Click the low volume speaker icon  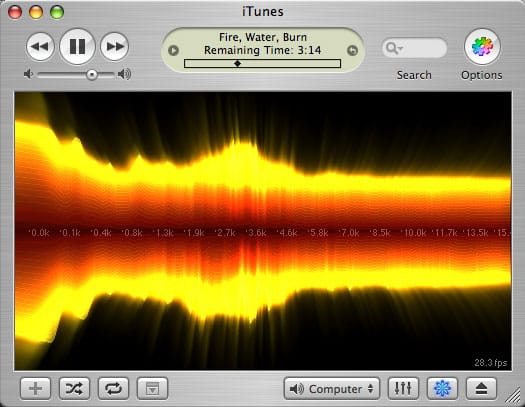[x=28, y=74]
